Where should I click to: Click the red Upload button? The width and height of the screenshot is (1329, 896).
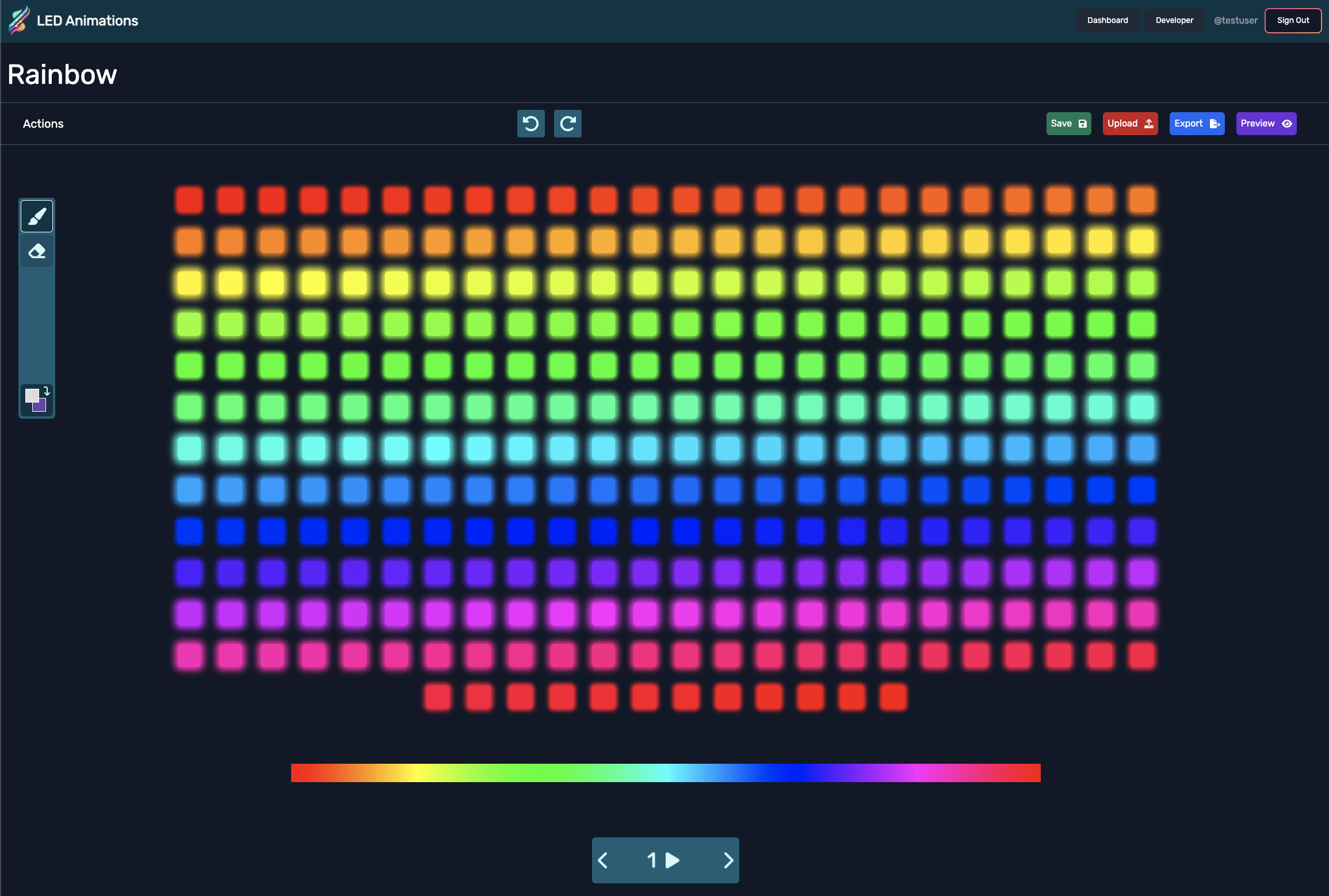(1130, 124)
